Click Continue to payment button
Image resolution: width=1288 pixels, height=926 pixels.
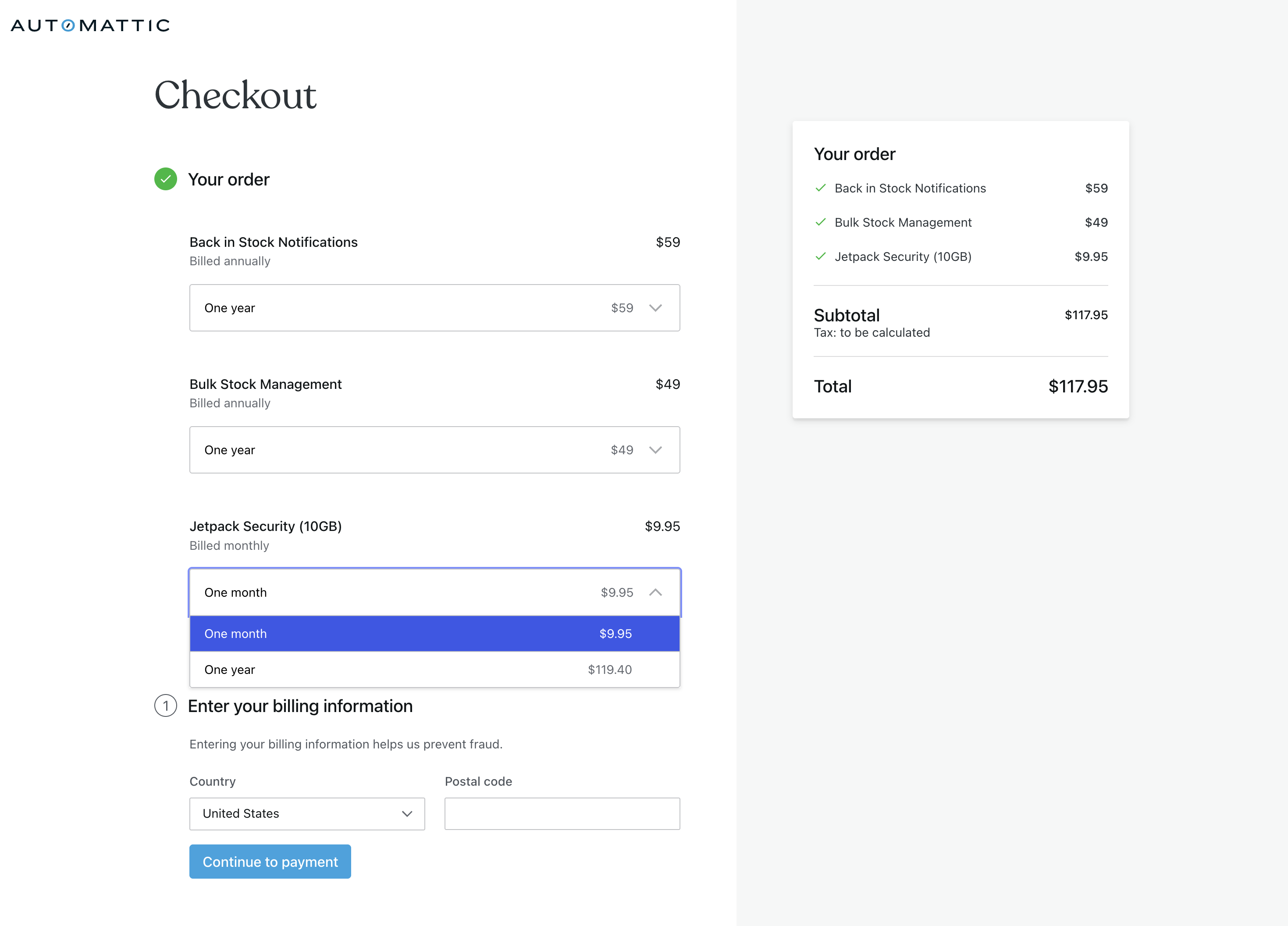tap(270, 861)
